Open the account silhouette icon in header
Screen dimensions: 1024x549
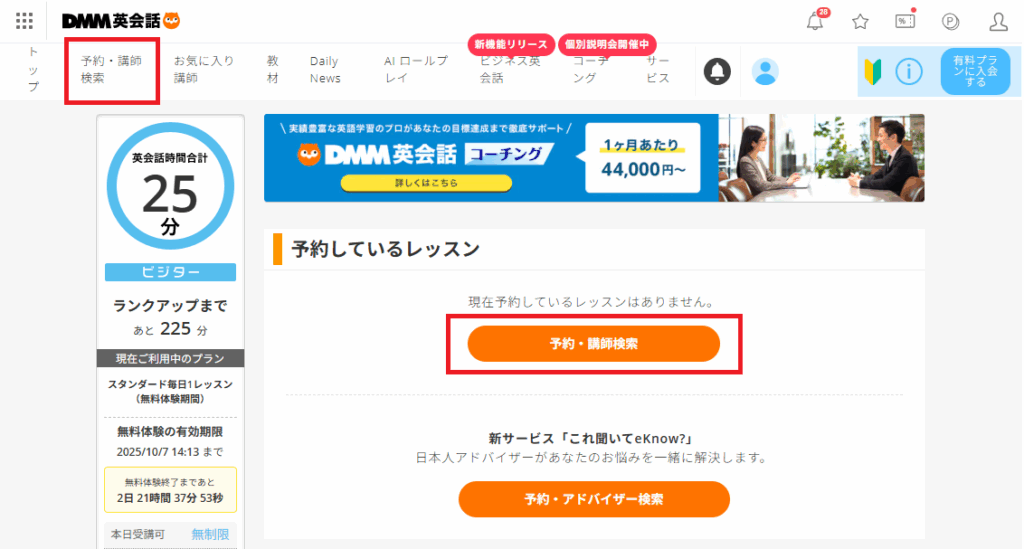(x=998, y=21)
